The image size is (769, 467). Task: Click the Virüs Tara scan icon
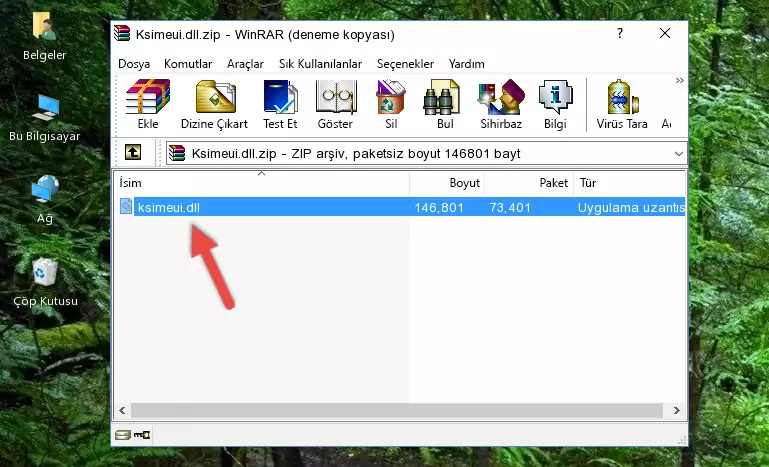[622, 104]
